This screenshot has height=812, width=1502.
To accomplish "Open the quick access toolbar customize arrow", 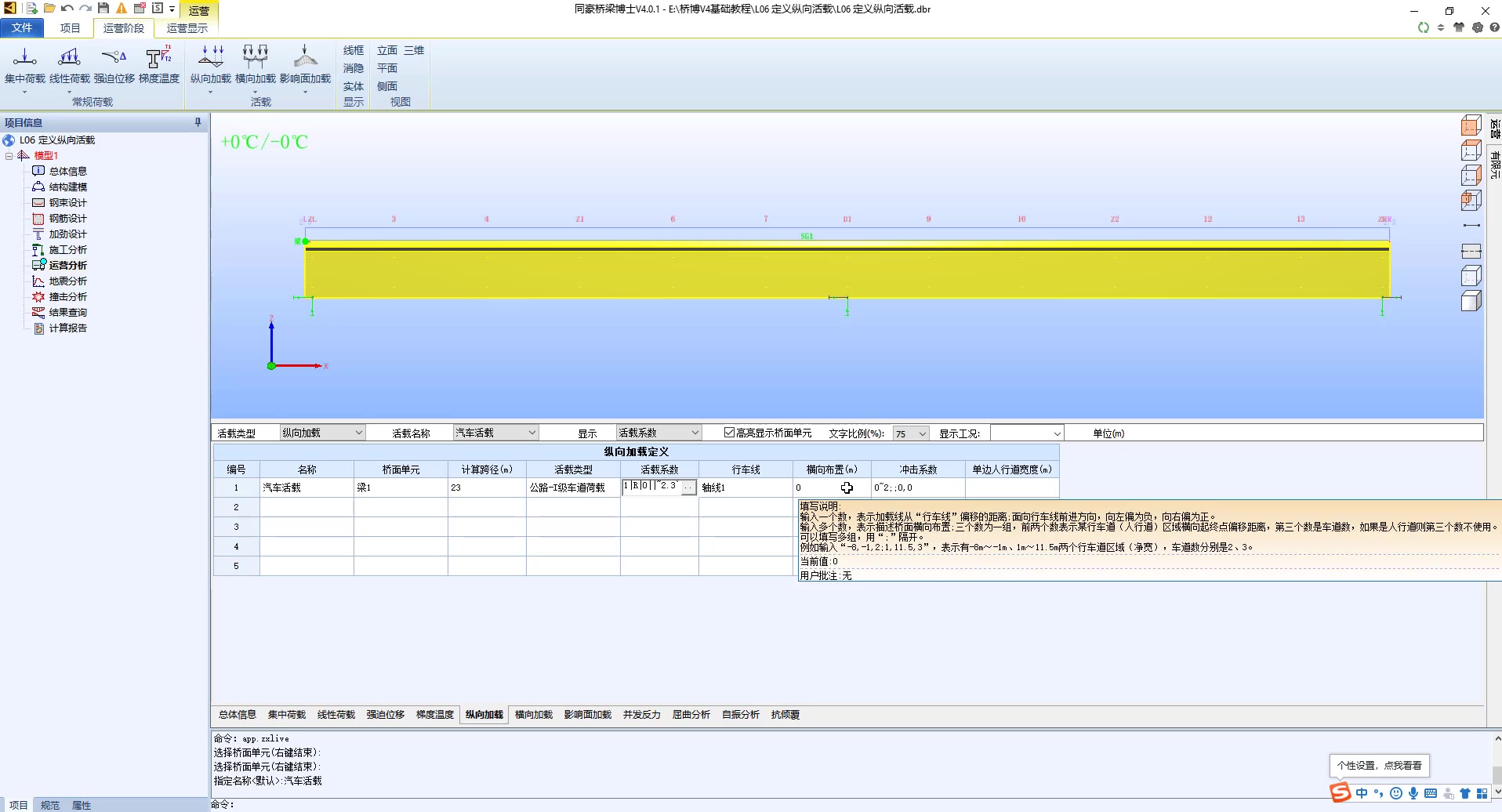I will pos(172,9).
